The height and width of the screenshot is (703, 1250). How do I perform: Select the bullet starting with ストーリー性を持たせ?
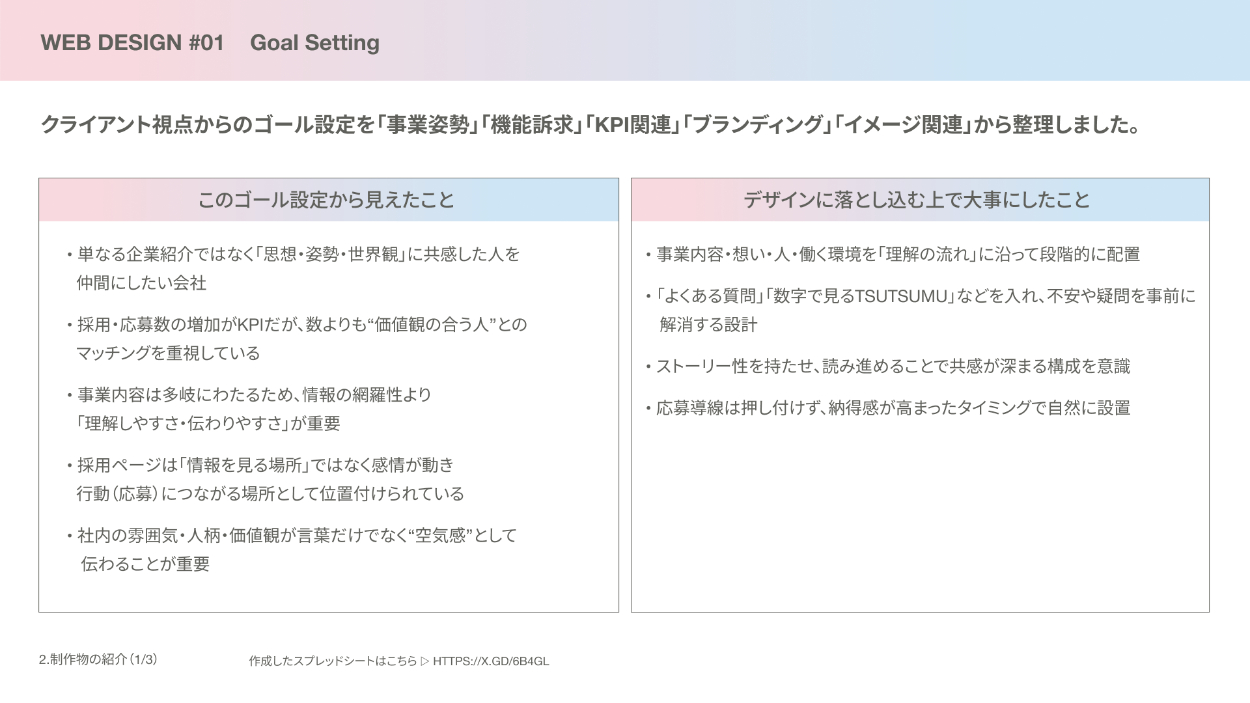click(892, 367)
